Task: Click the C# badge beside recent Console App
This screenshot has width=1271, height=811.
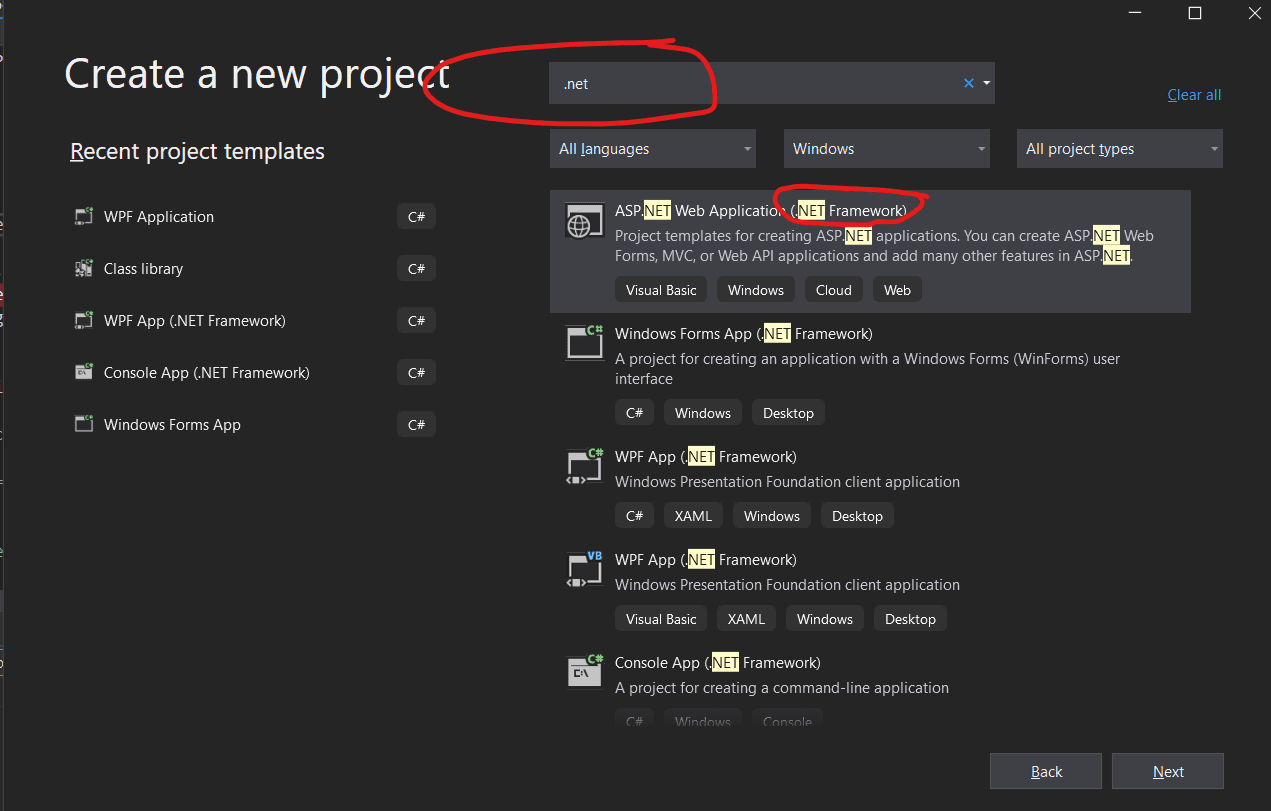Action: click(x=417, y=373)
